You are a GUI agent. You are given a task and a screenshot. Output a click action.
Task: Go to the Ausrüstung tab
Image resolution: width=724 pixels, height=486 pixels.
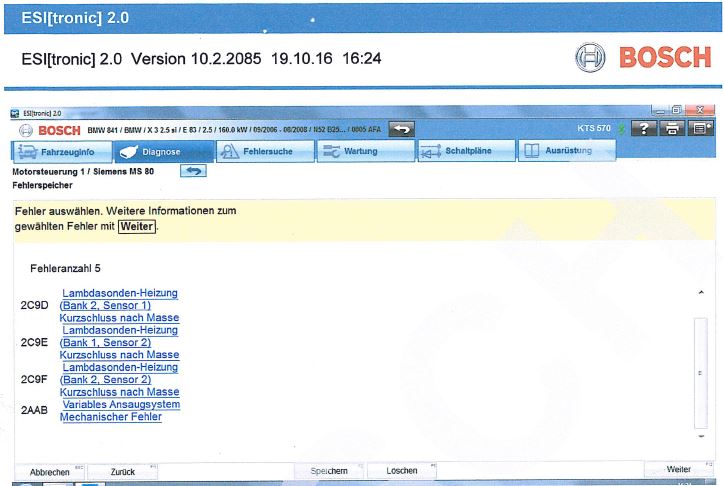click(567, 150)
